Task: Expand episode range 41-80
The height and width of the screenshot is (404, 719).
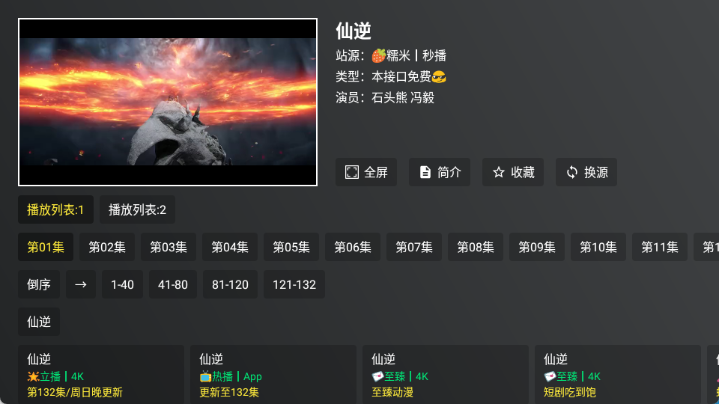Action: [173, 284]
